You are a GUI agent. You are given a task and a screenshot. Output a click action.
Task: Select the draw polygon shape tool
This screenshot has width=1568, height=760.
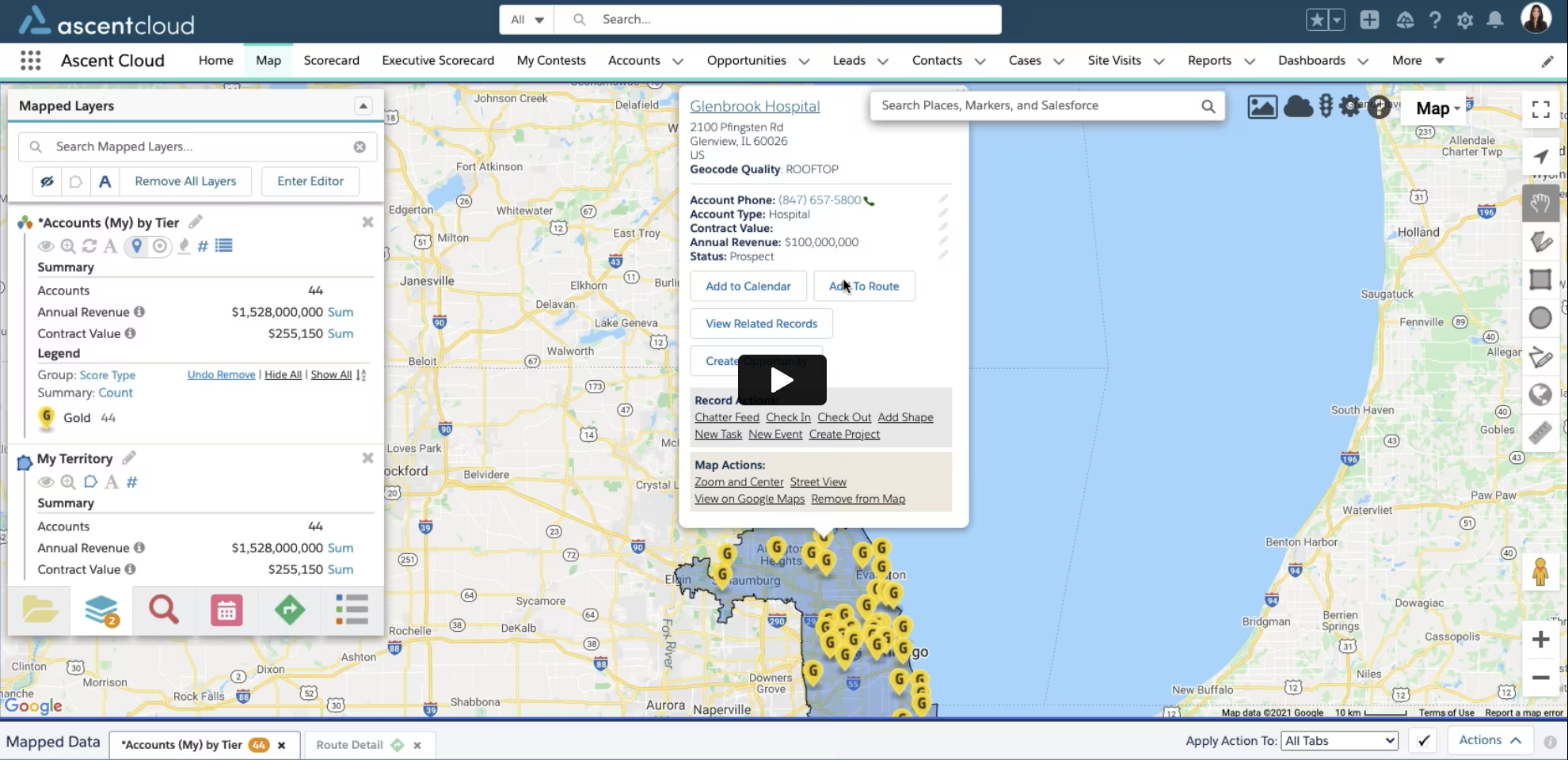pyautogui.click(x=1540, y=241)
